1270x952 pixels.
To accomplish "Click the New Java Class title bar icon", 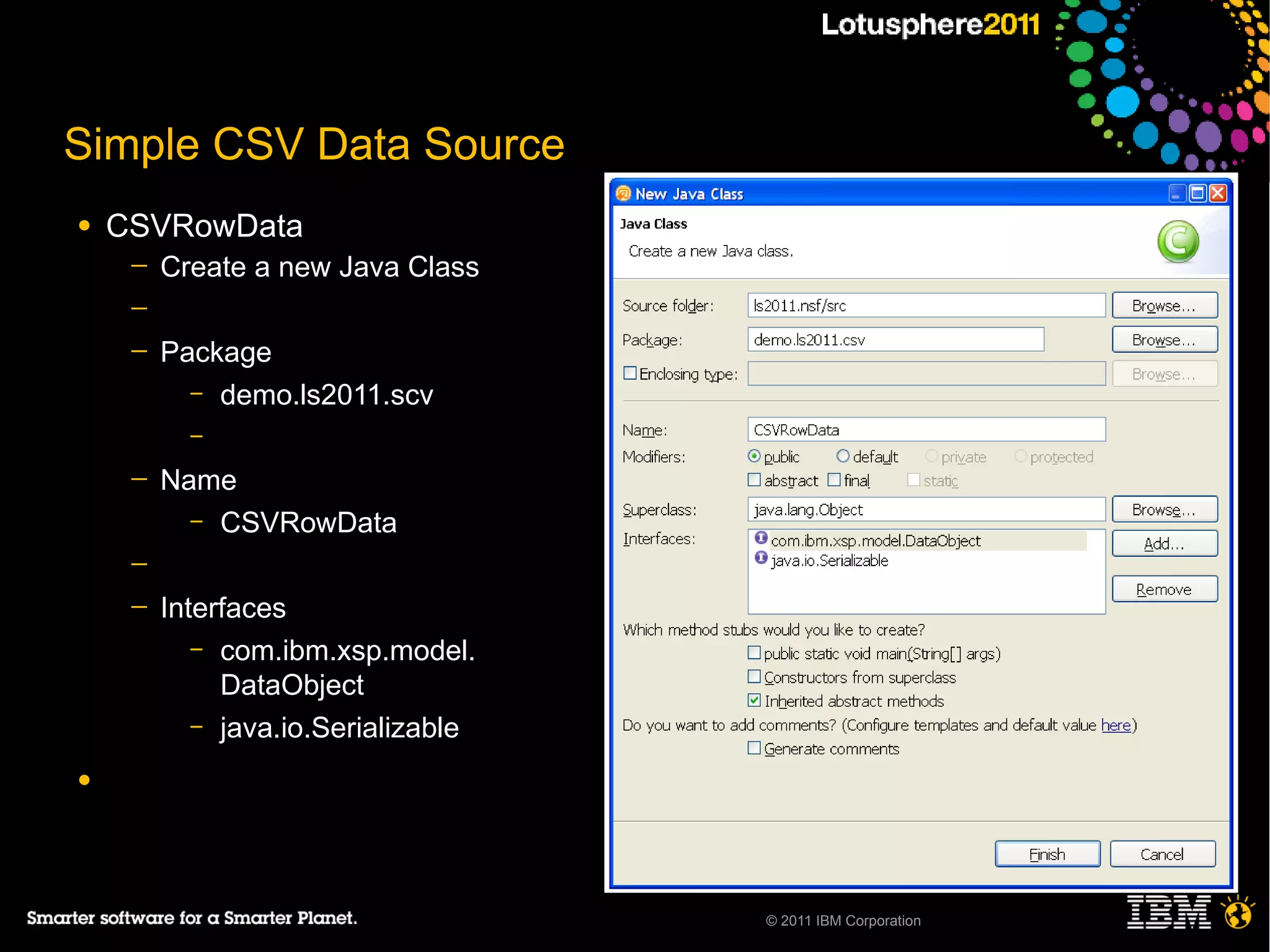I will [x=623, y=194].
